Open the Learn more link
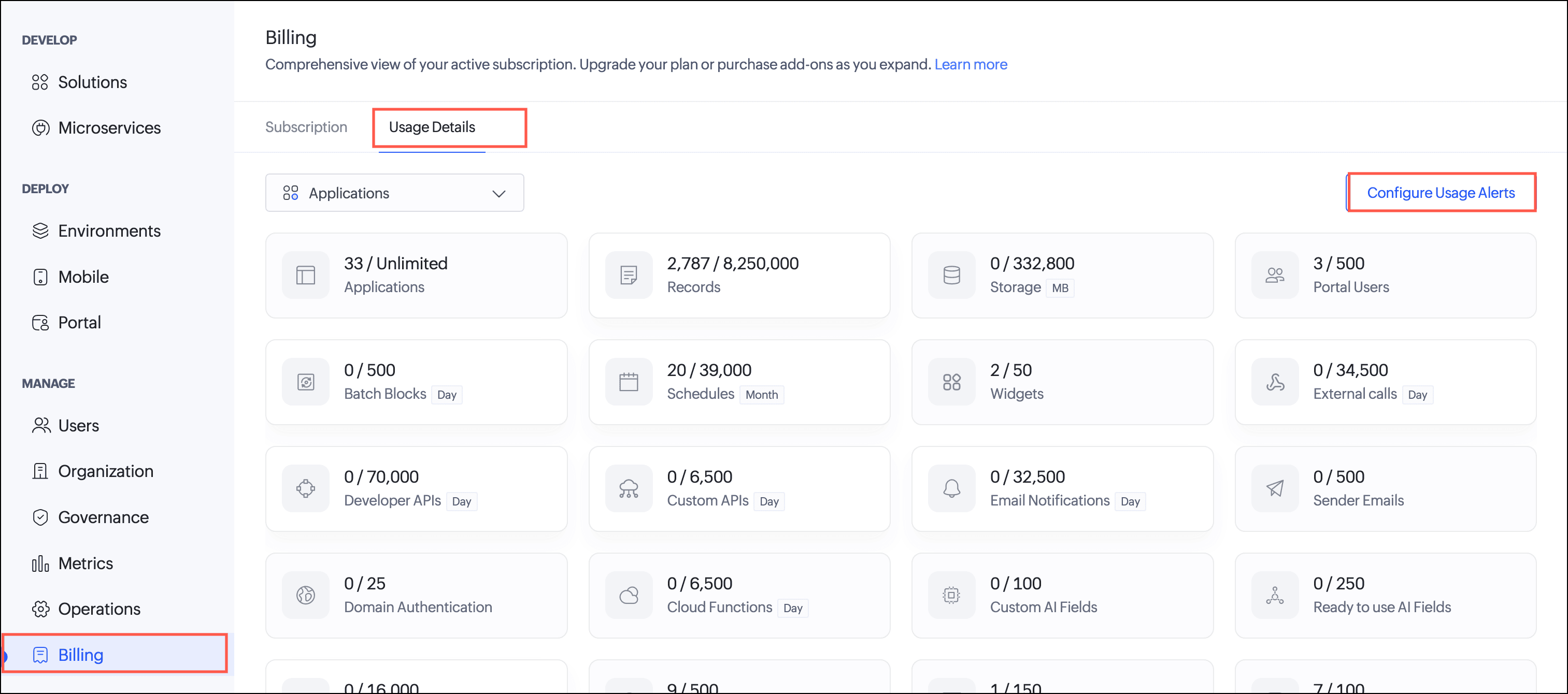Viewport: 1568px width, 694px height. (970, 64)
